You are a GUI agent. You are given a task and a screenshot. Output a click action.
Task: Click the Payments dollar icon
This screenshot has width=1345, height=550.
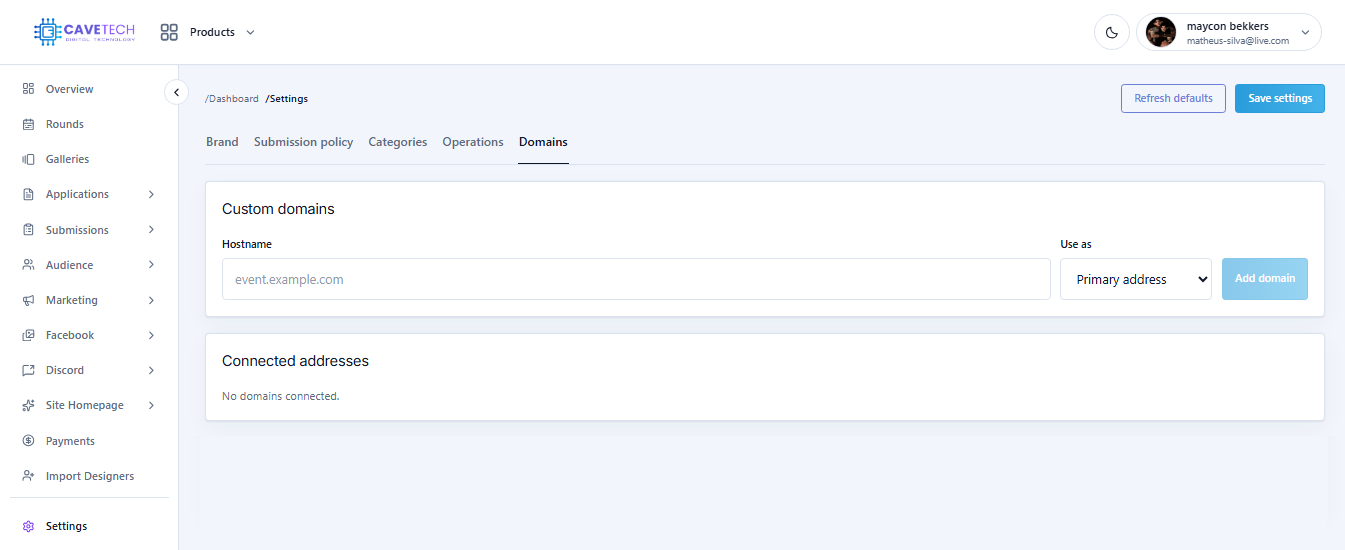point(28,441)
